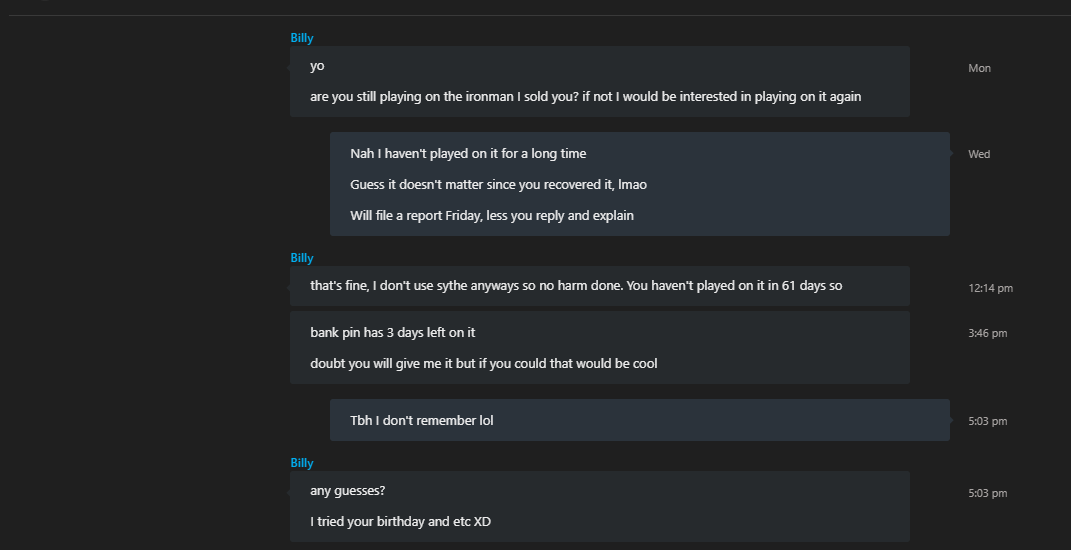Select the 'Tbh I don't remember lol' reply
This screenshot has width=1071, height=550.
[421, 421]
